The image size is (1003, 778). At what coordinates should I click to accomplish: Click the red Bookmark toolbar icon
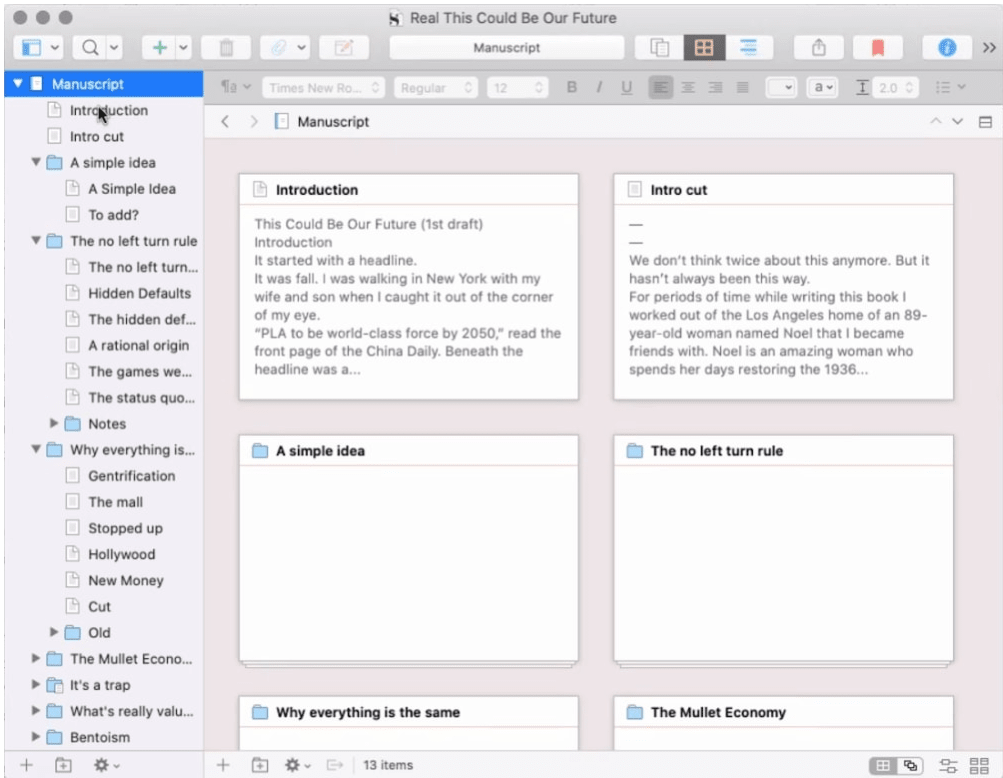pyautogui.click(x=878, y=48)
